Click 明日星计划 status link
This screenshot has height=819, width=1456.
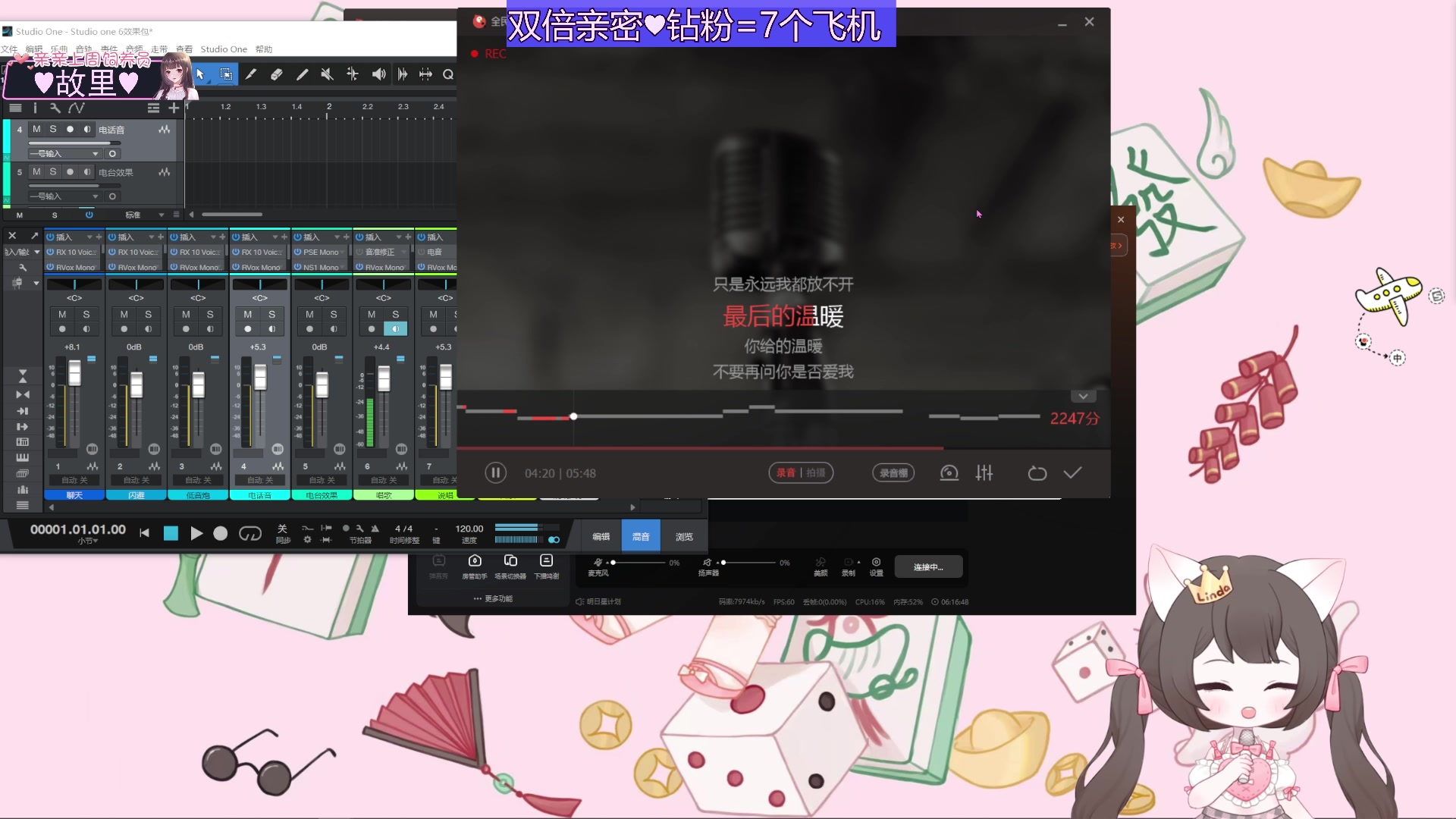coord(598,602)
